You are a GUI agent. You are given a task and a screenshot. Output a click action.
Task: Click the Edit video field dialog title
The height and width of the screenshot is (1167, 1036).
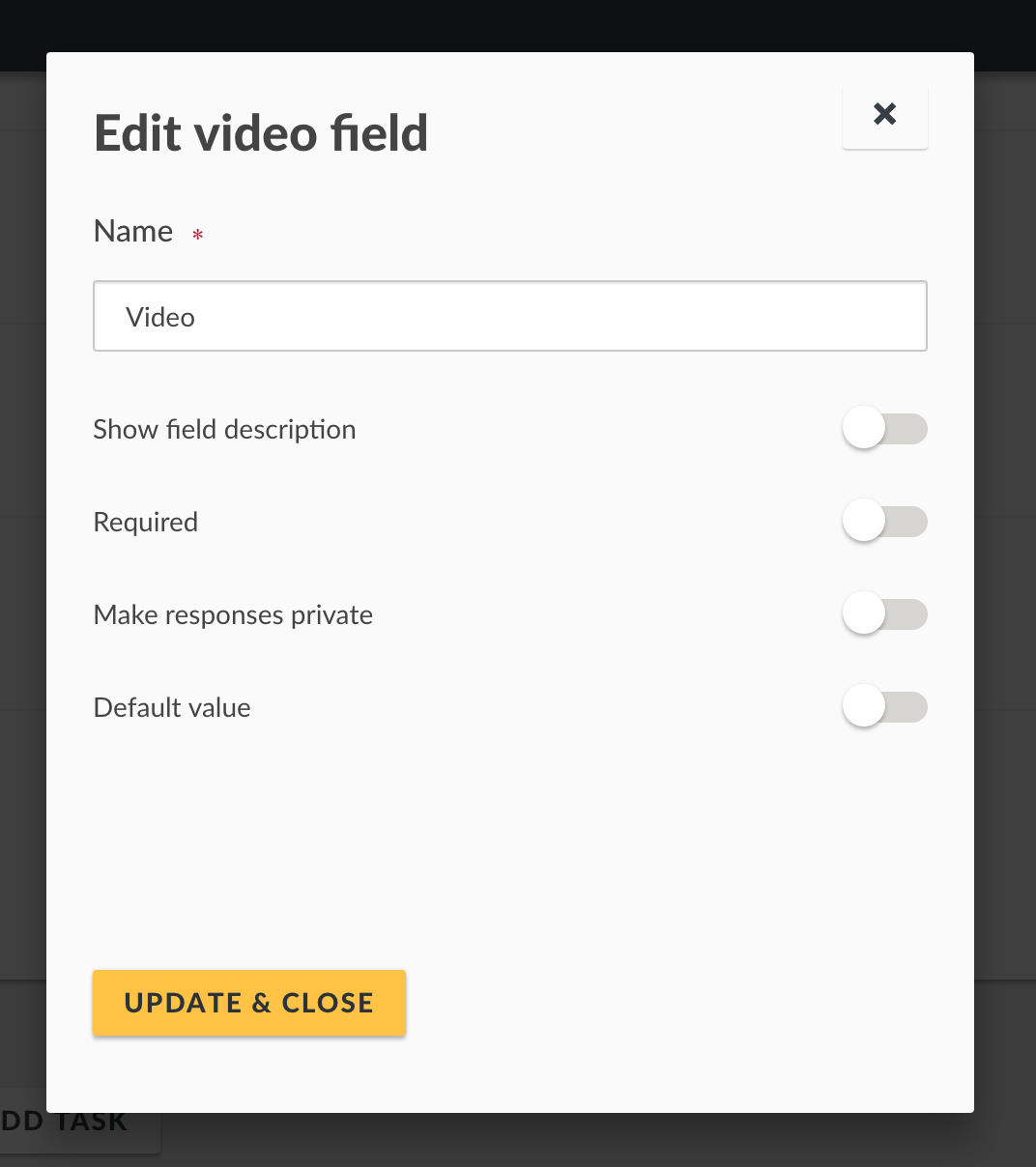260,132
